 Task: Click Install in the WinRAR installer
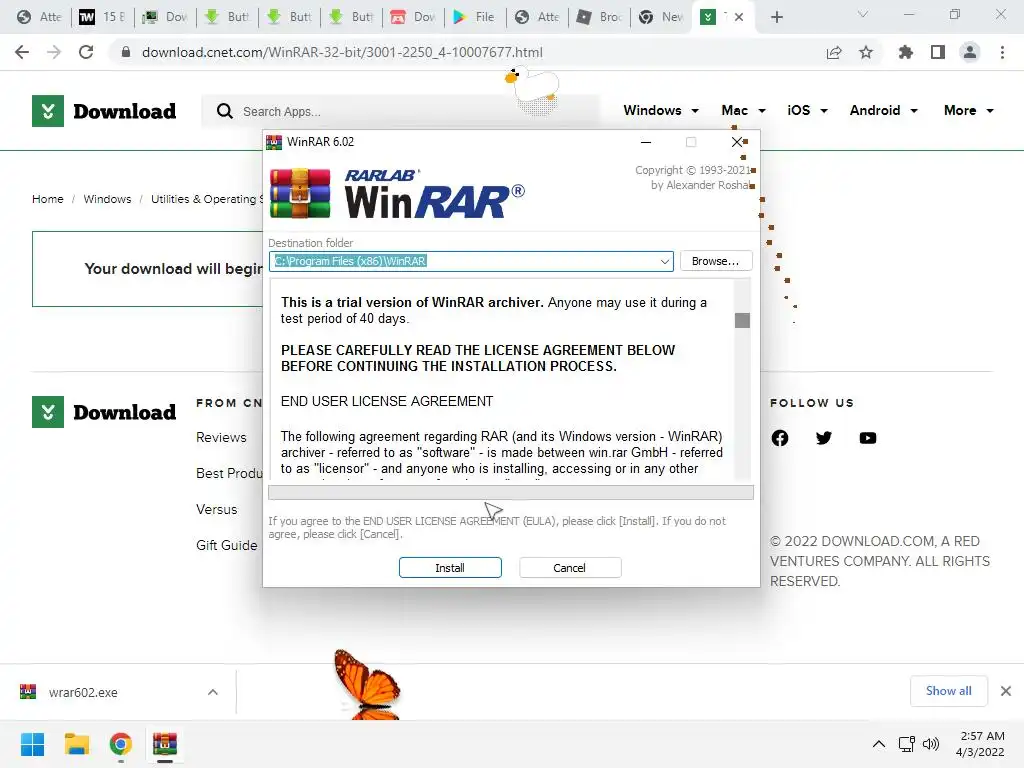[450, 568]
